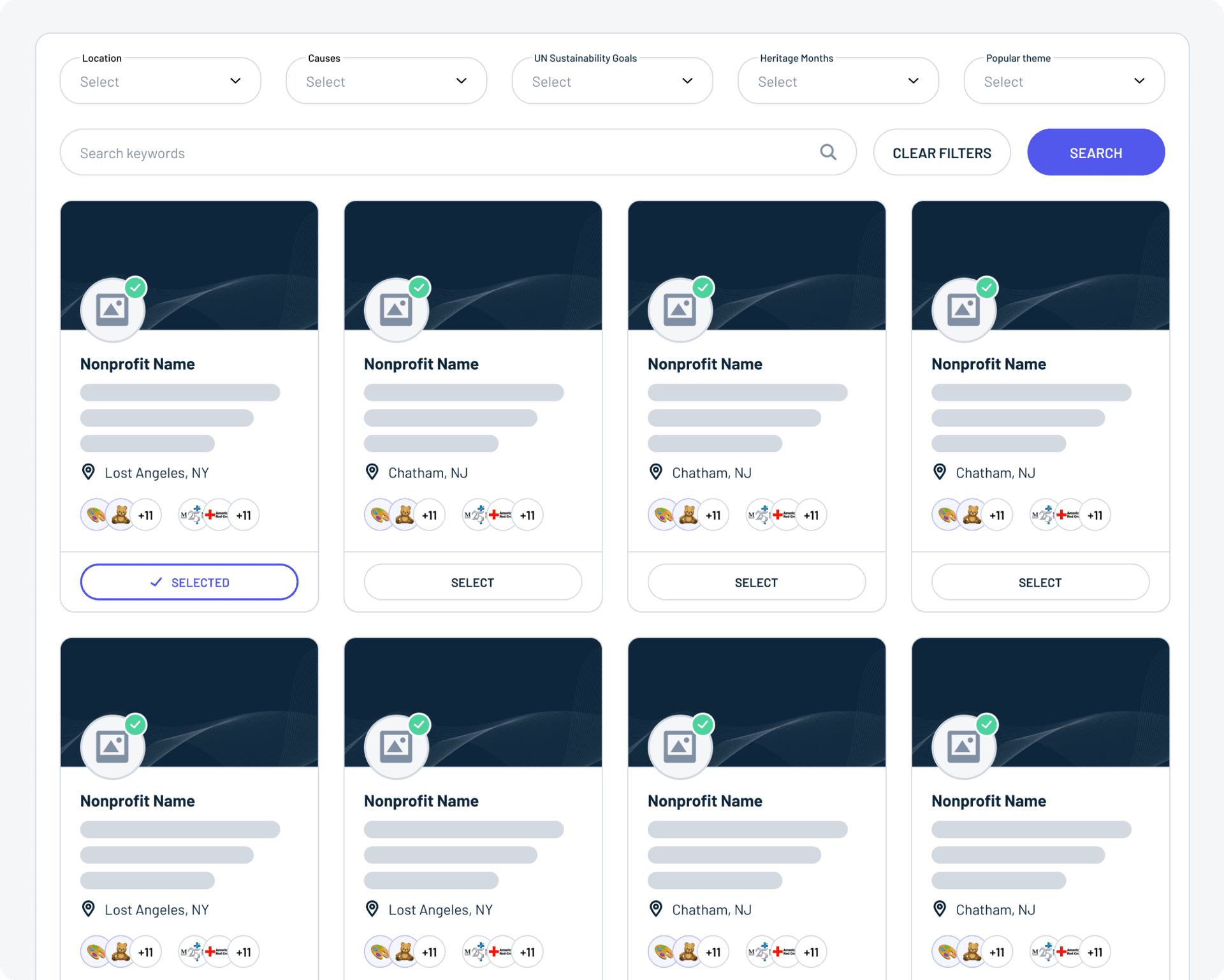Click the M25 logo icon on the SELECTED card
The image size is (1224, 980).
(191, 515)
